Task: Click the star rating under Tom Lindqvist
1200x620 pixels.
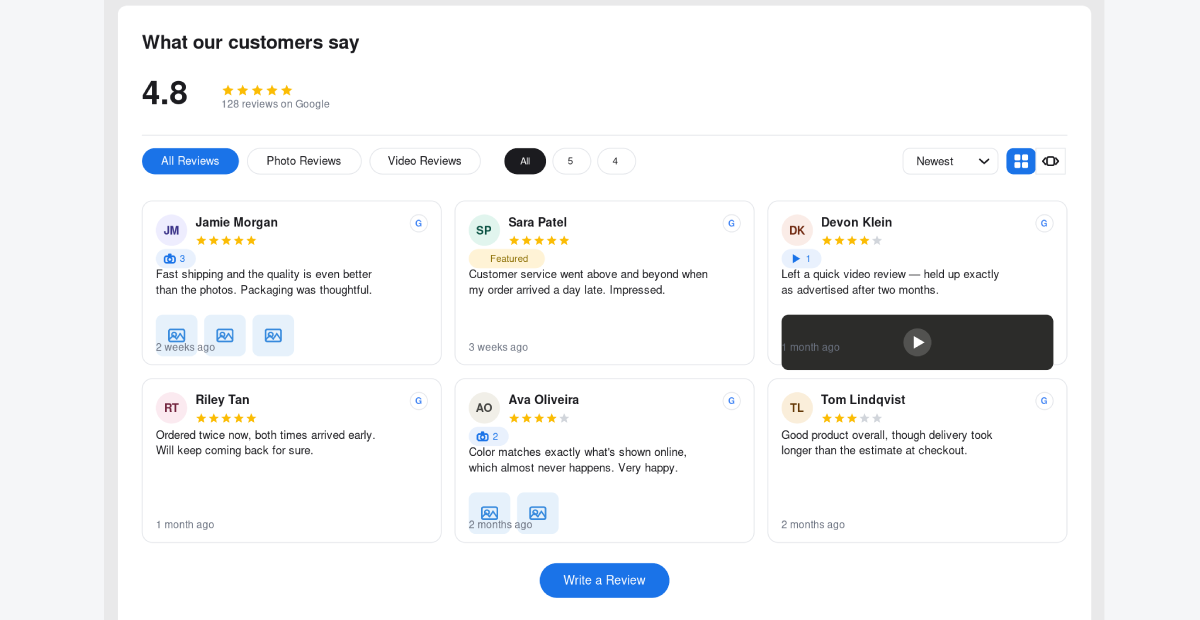Action: pos(852,418)
